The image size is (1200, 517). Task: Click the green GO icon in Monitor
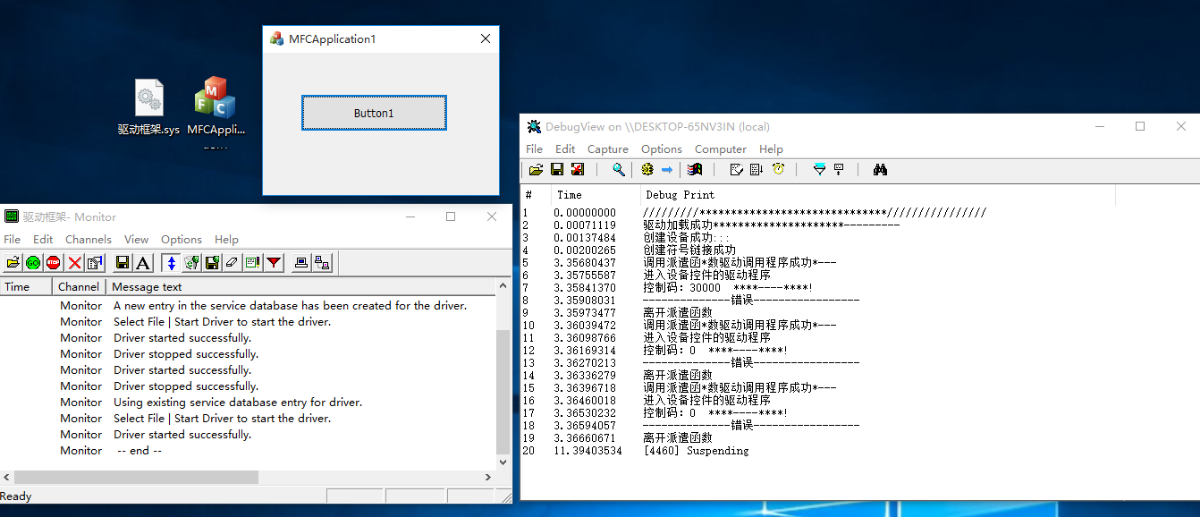pos(33,263)
